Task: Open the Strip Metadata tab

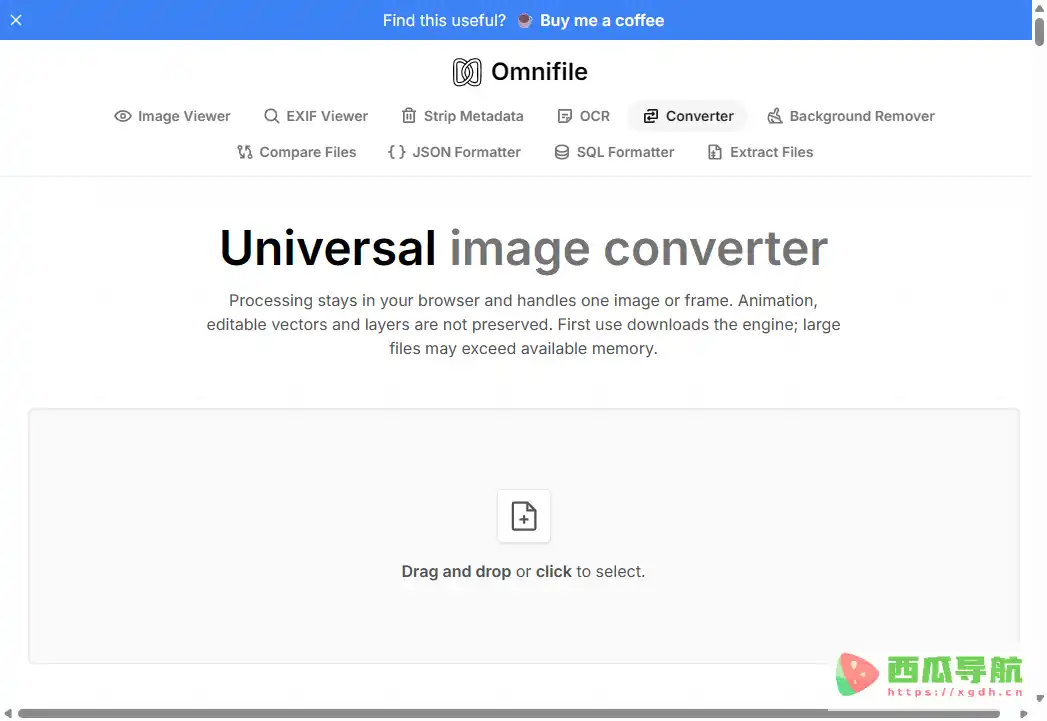Action: point(462,116)
